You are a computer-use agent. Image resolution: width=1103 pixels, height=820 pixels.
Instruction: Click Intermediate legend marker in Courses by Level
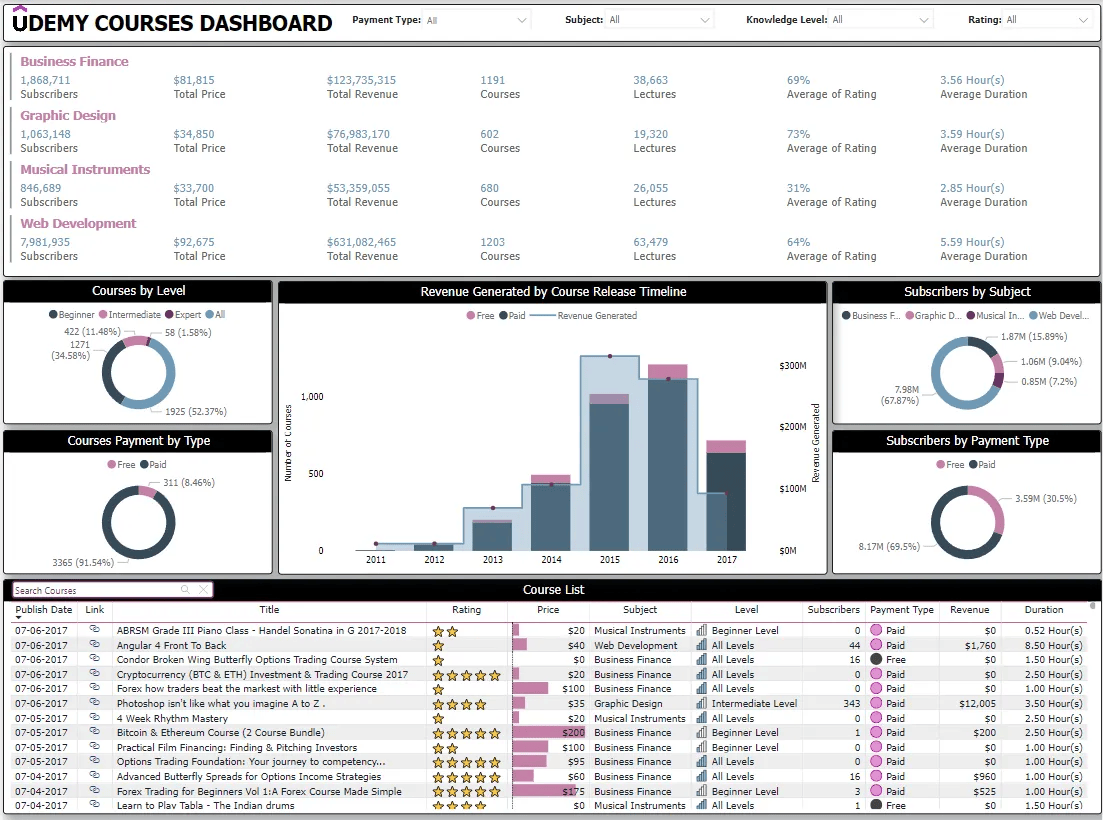tap(103, 314)
